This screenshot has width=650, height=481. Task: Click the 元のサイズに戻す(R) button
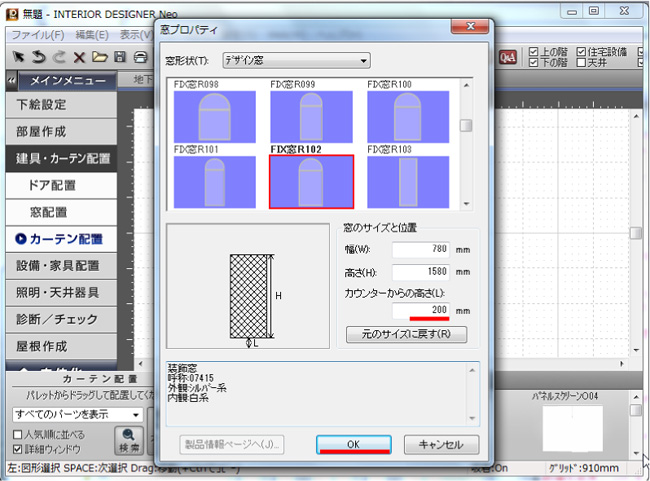coord(405,334)
